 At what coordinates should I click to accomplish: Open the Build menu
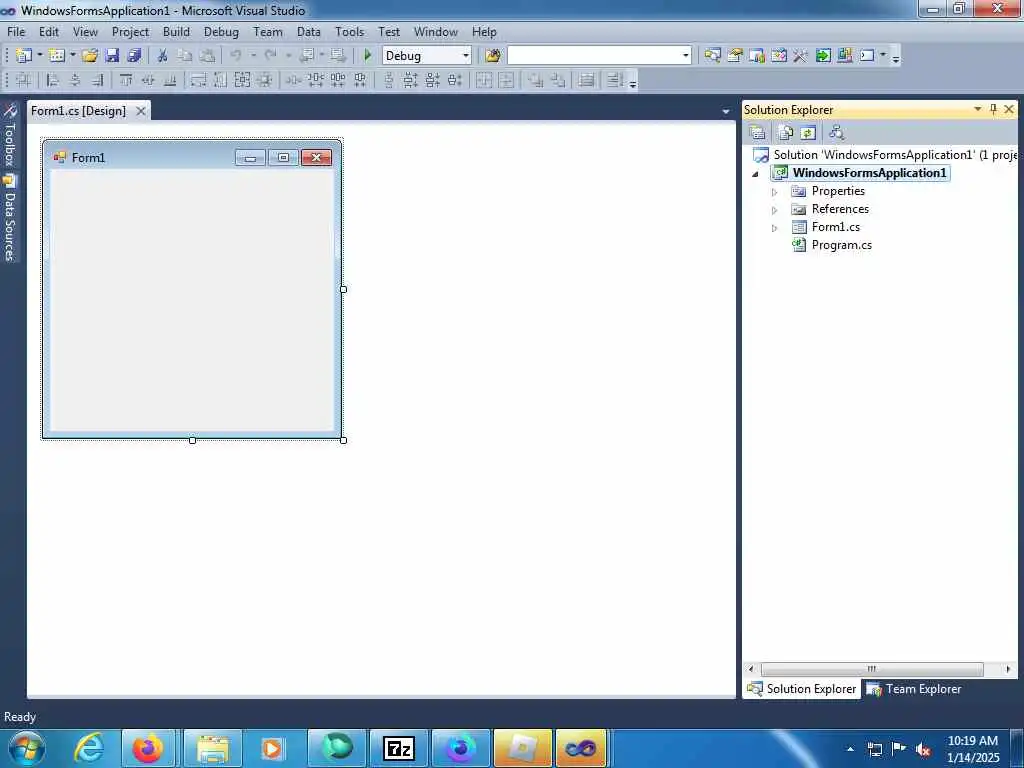click(176, 31)
